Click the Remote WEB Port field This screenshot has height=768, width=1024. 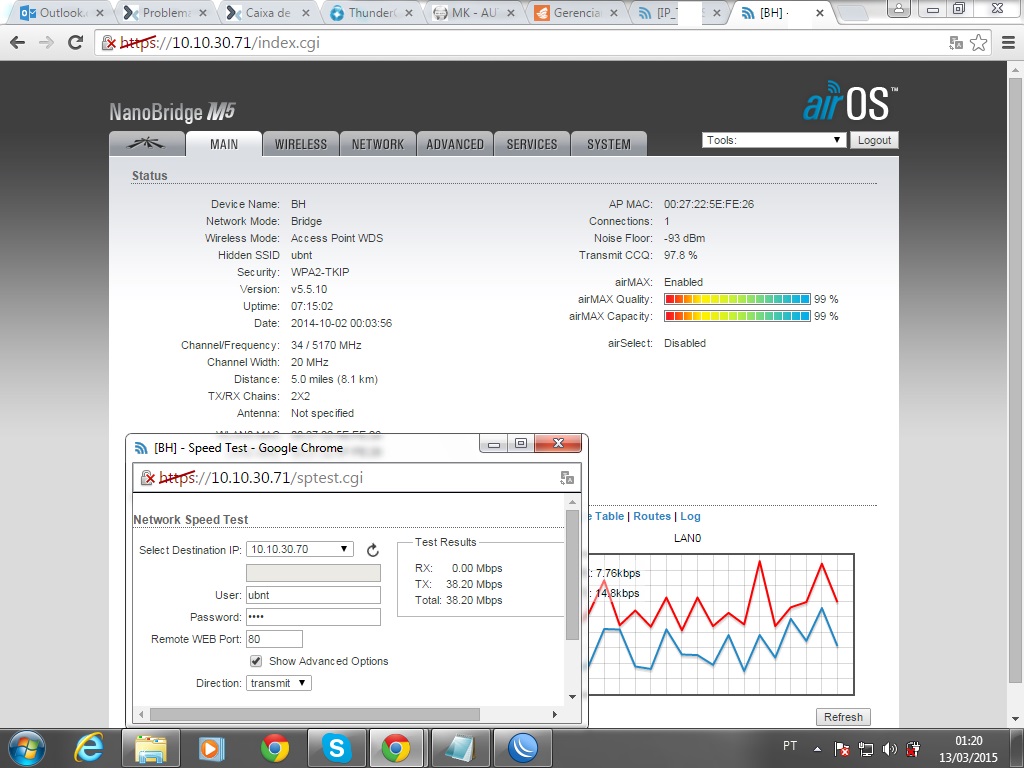click(x=274, y=639)
